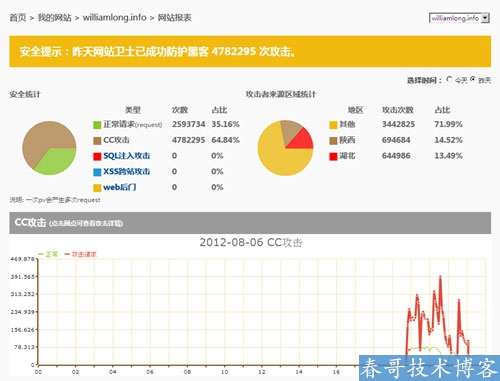Click the 14.52% region percentage
This screenshot has width=500, height=381.
[x=448, y=140]
